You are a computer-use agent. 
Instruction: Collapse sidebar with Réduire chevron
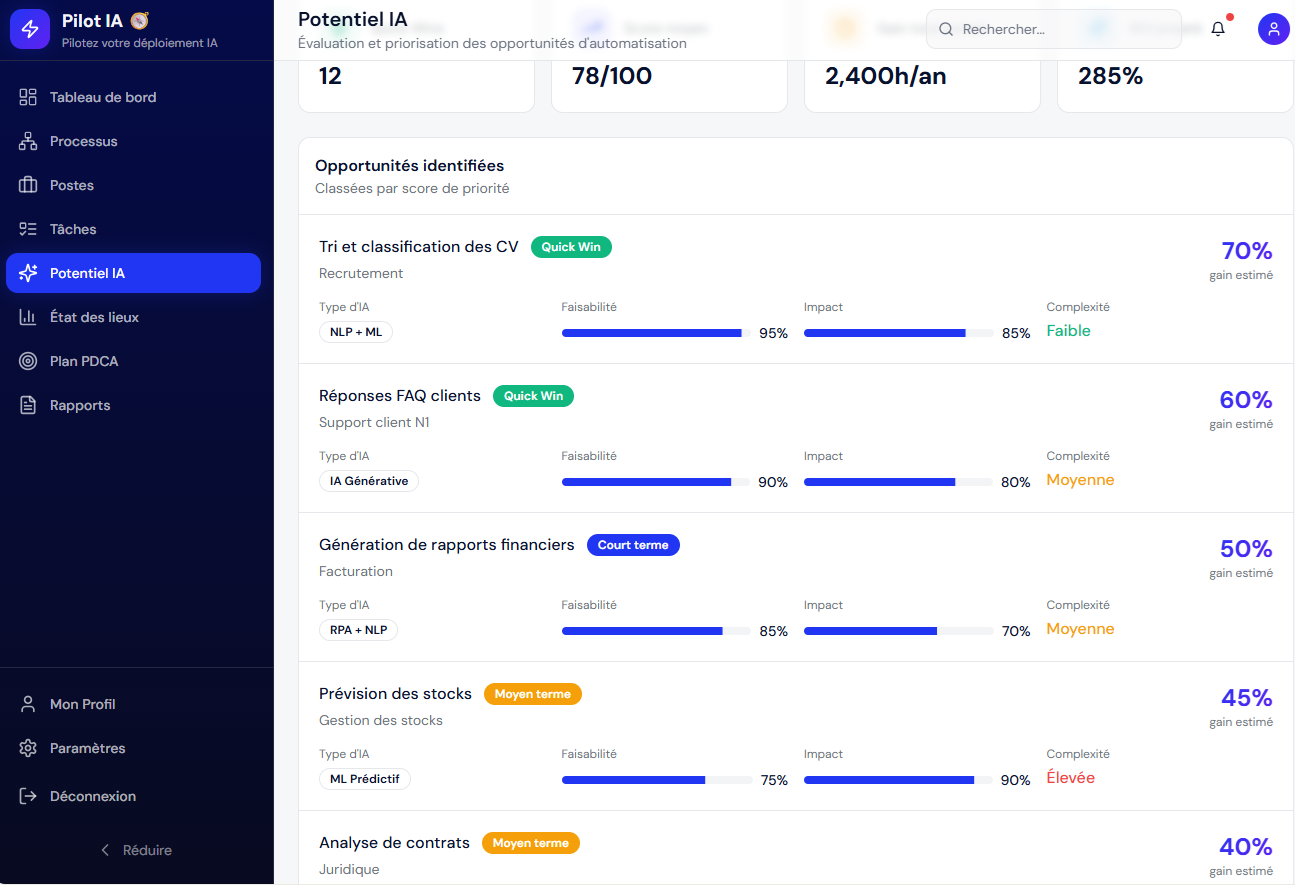[105, 850]
